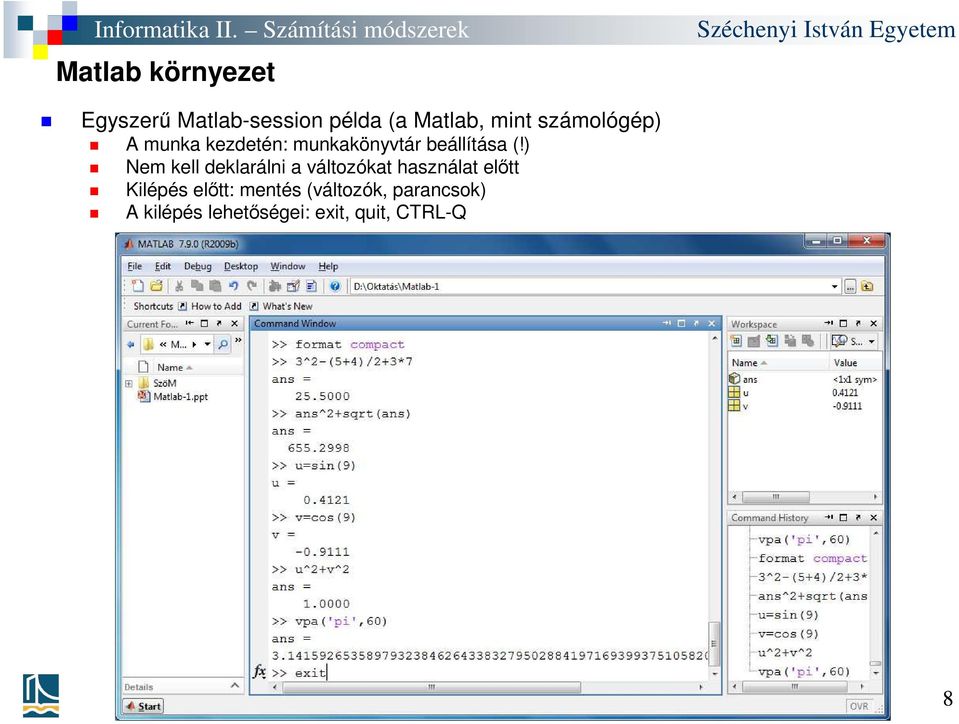
Task: Create a new M-file with the toolbar icon
Action: pos(138,286)
